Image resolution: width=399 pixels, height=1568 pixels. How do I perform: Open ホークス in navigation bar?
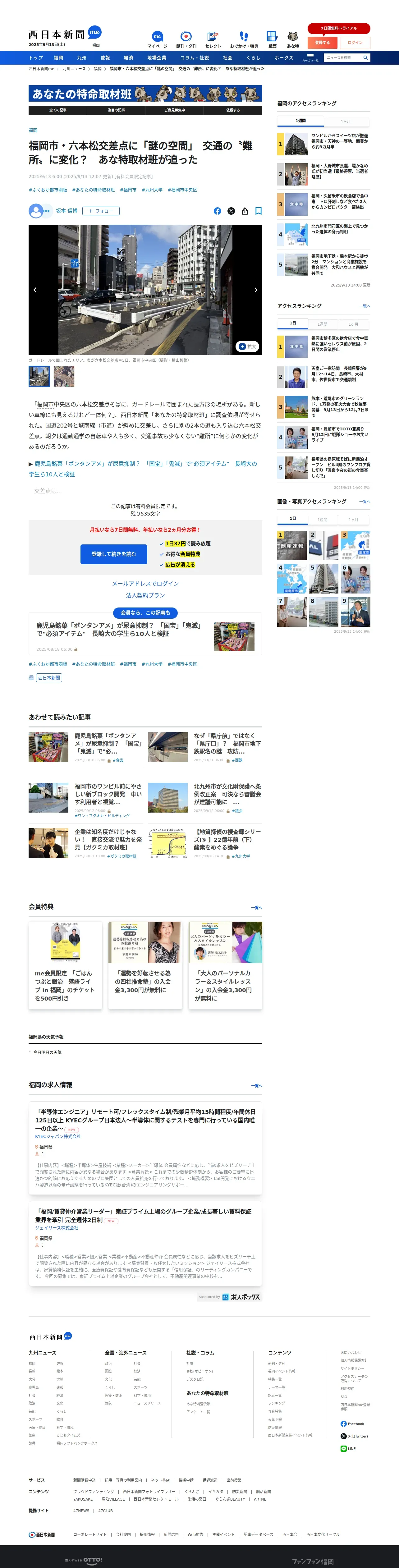[x=283, y=58]
